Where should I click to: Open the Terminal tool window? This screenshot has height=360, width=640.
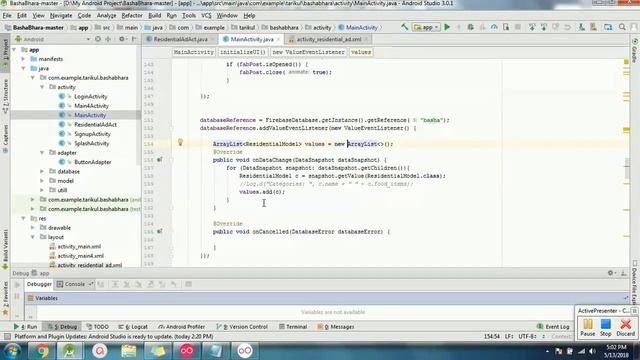(293, 327)
